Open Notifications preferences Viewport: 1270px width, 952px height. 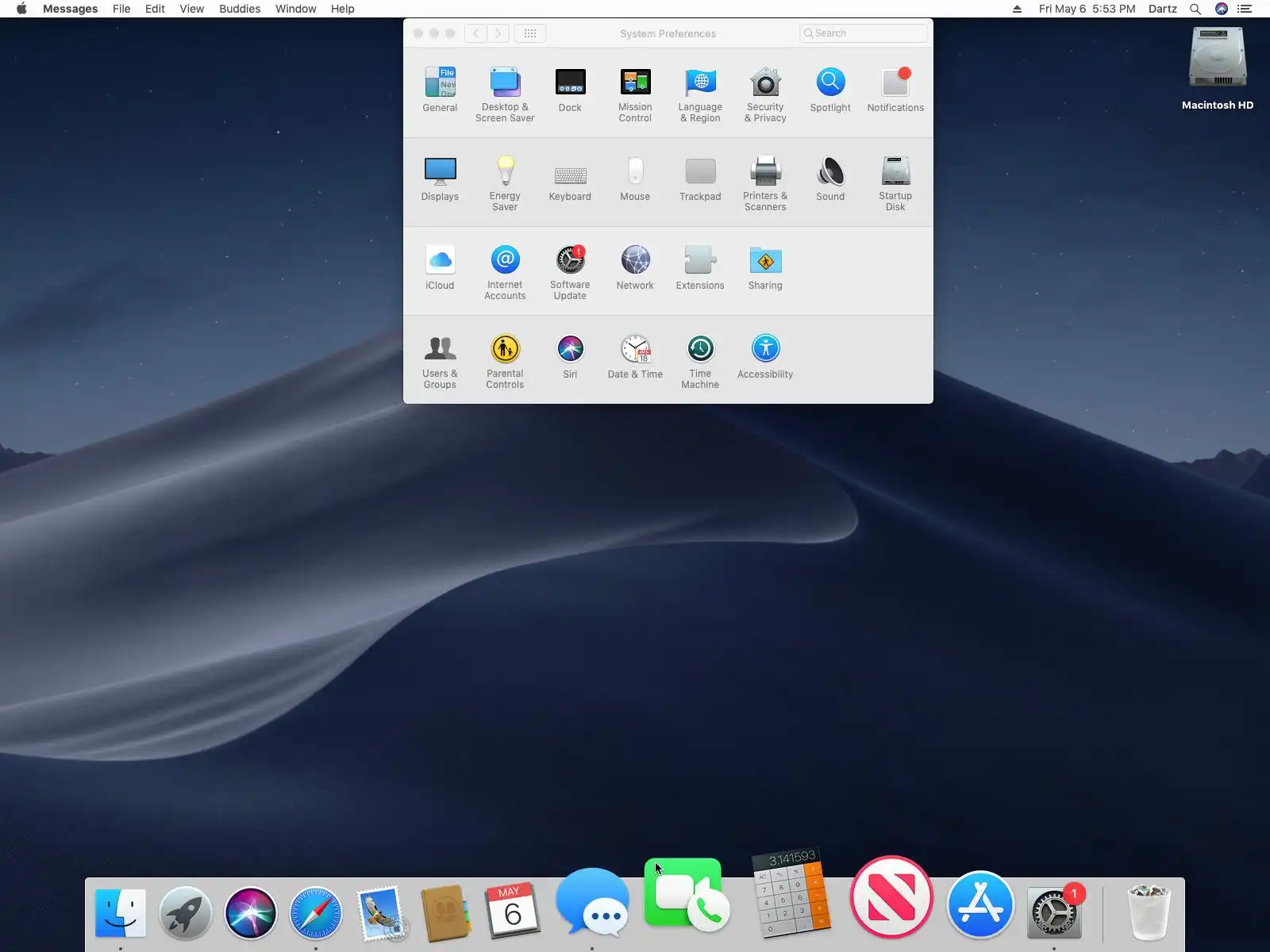895,90
